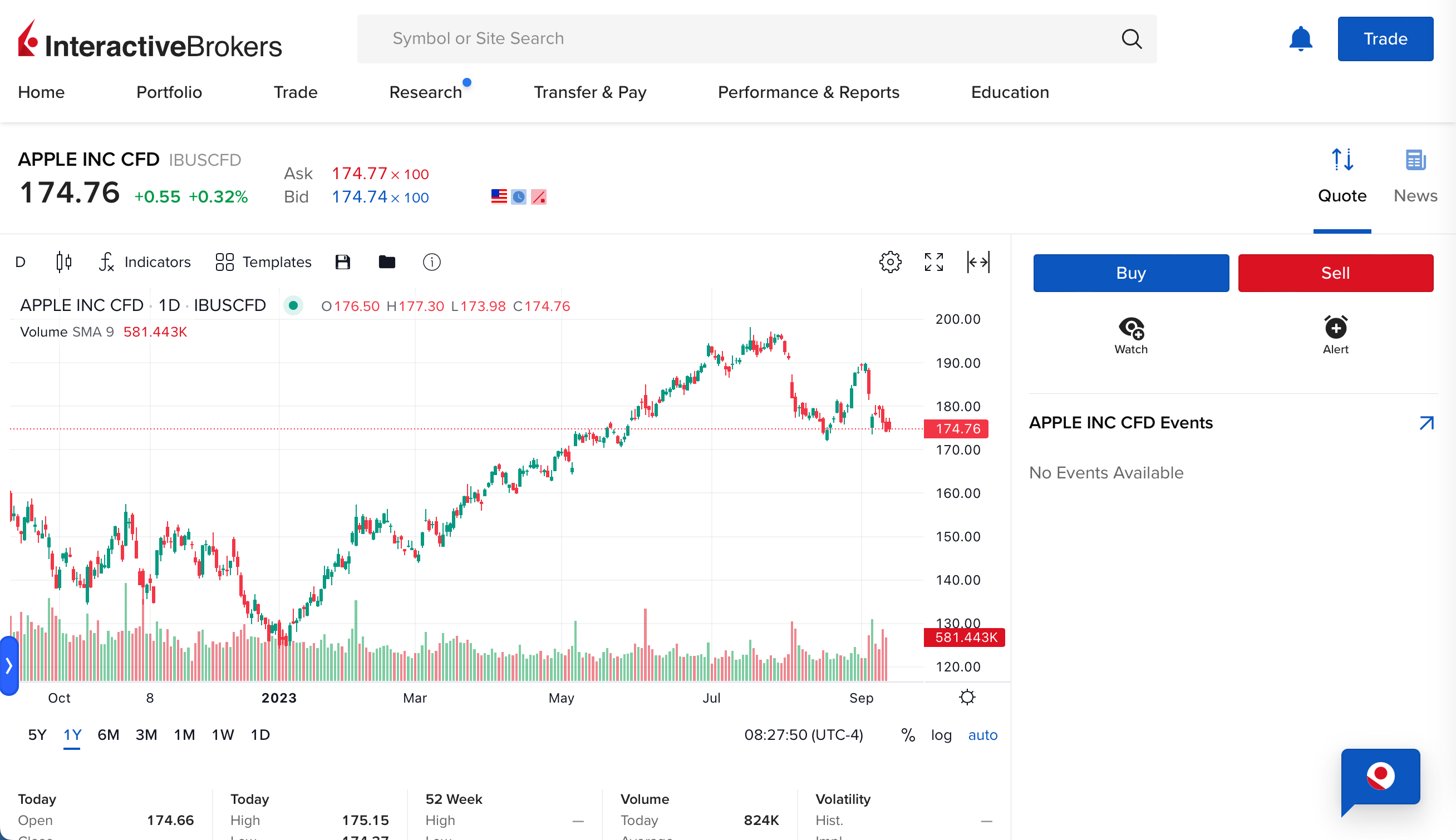Open Apple CFD Events arrow link
Image resolution: width=1456 pixels, height=840 pixels.
tap(1426, 423)
